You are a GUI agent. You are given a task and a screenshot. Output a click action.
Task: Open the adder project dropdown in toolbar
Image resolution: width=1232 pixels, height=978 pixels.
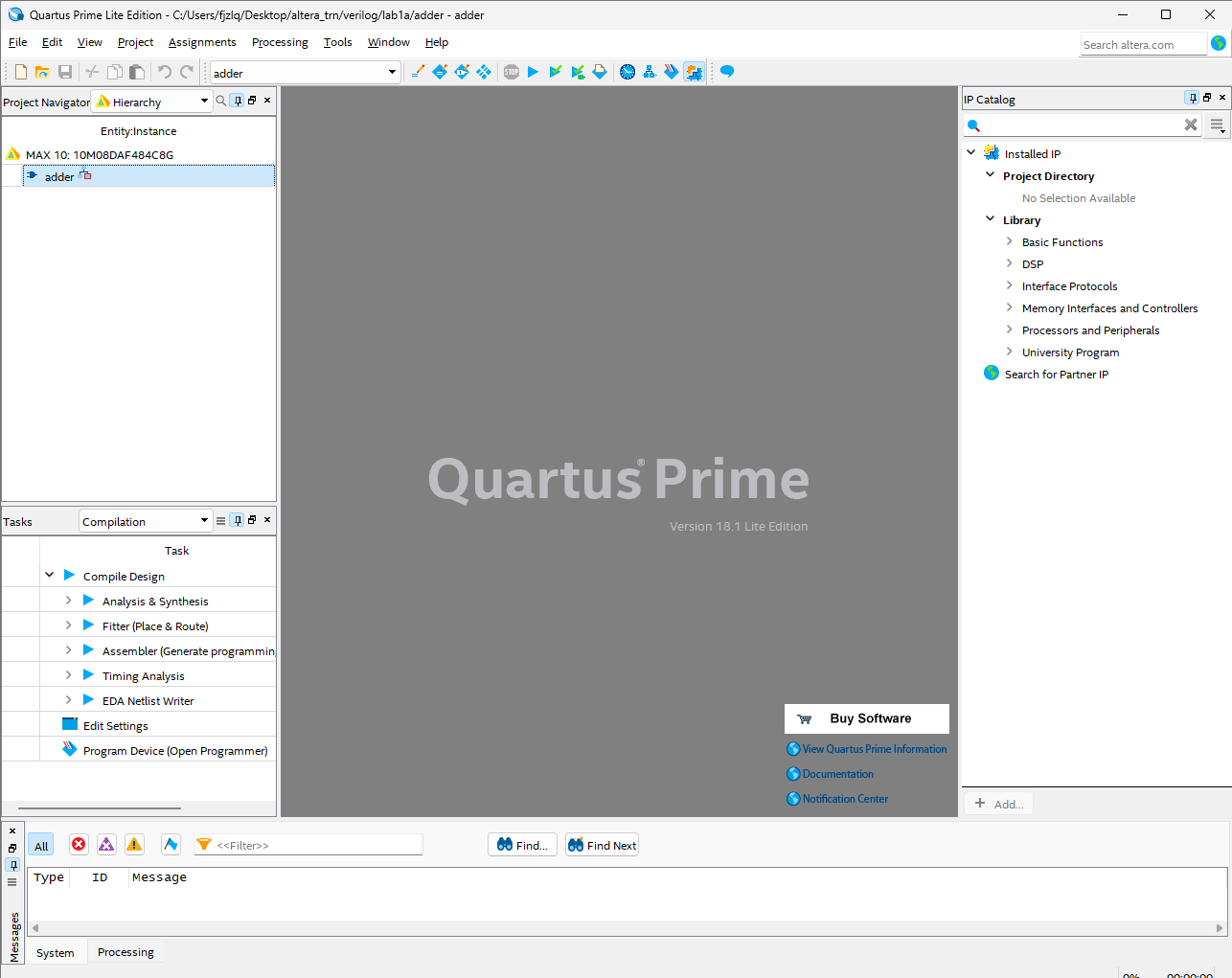(x=392, y=73)
